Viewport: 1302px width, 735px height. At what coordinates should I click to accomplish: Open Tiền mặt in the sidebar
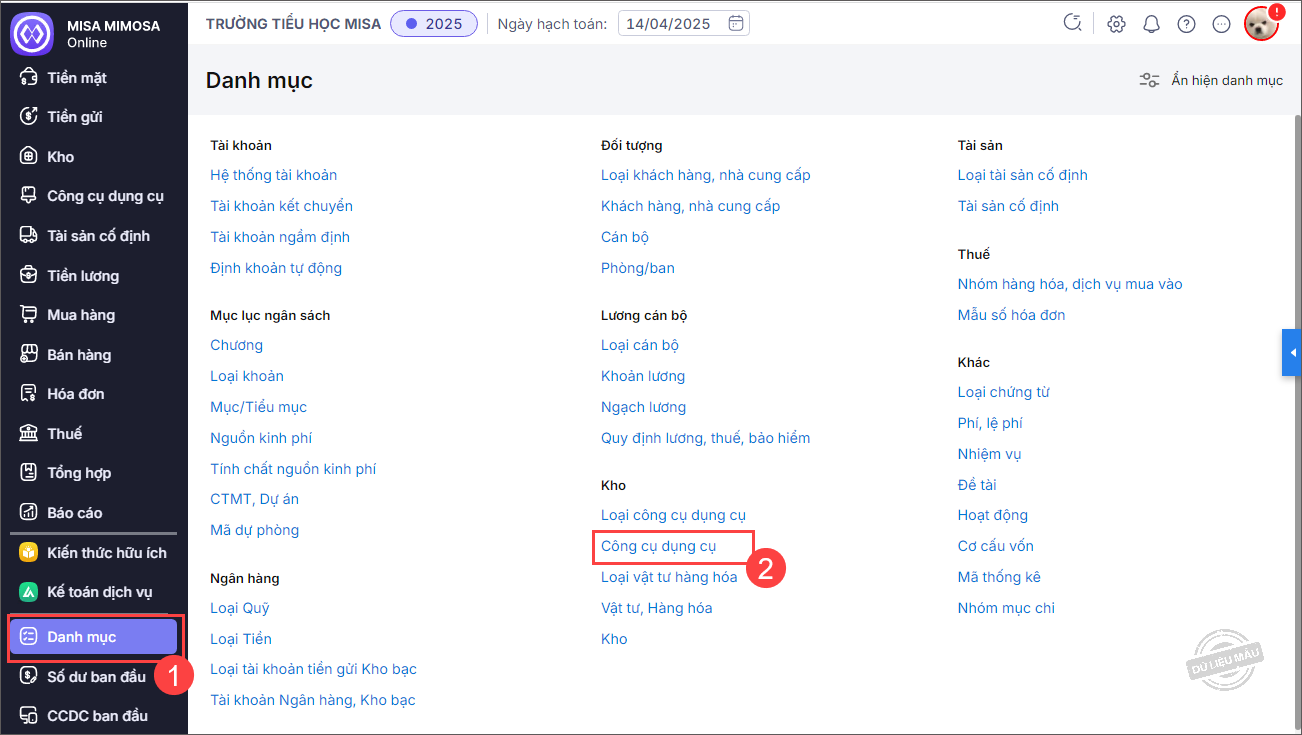tap(77, 78)
